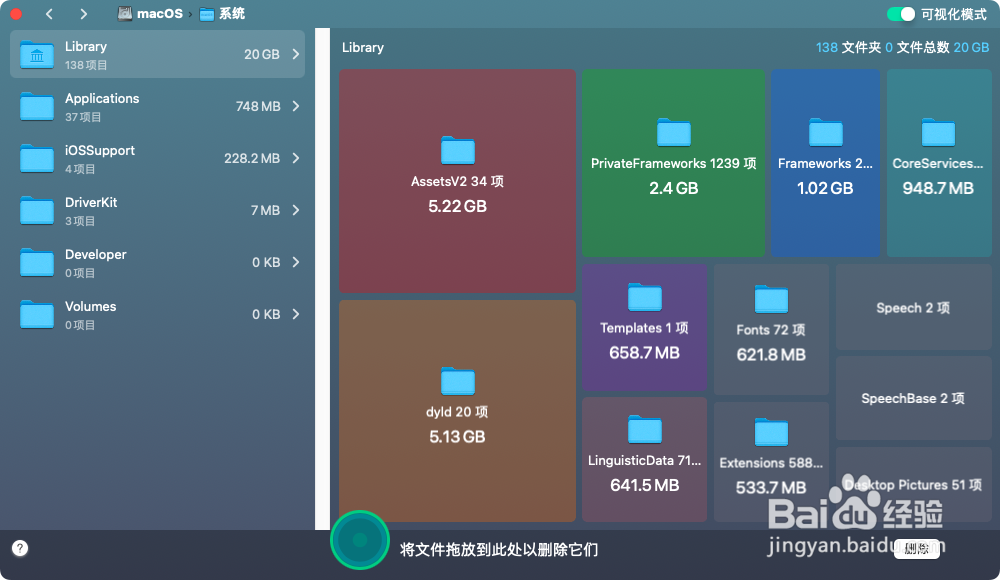Viewport: 1000px width, 580px height.
Task: Click the LinguisticData folder icon
Action: click(x=643, y=430)
